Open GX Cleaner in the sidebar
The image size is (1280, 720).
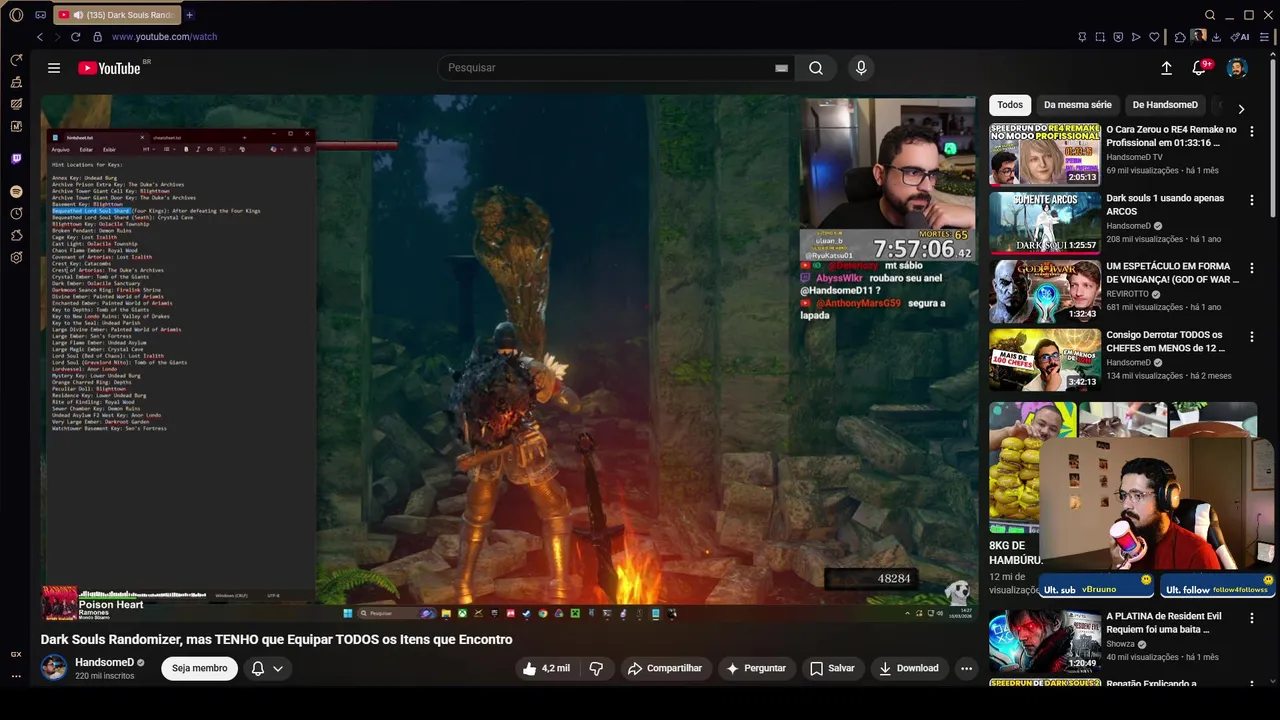tap(16, 82)
